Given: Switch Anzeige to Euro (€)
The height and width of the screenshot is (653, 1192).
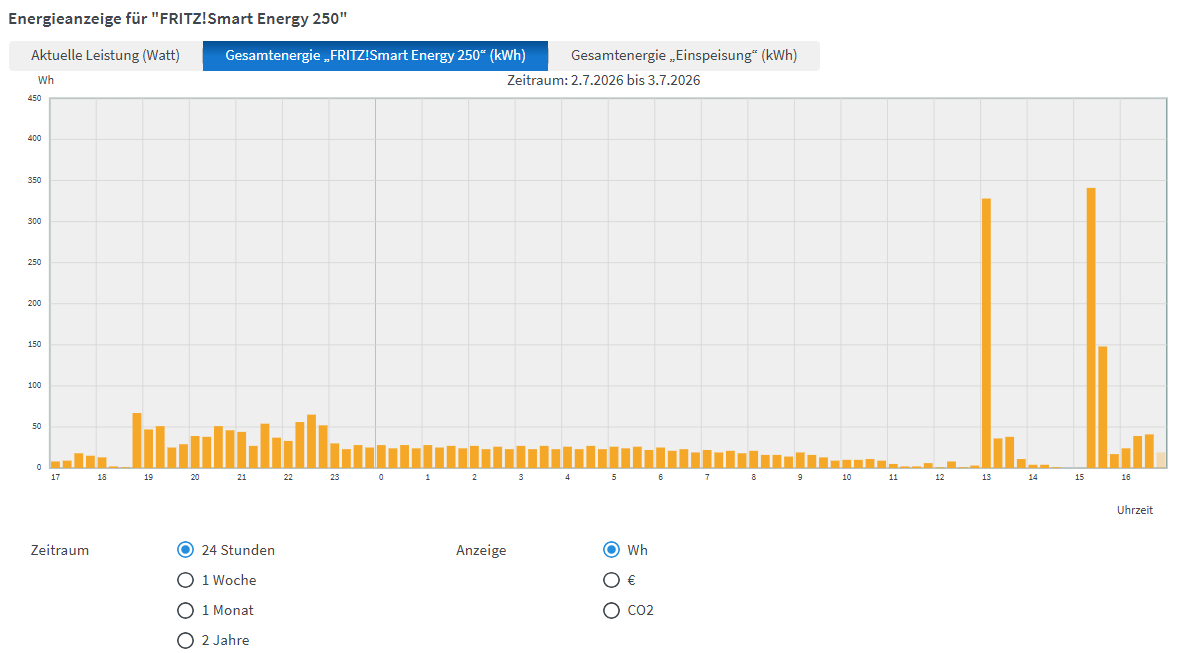Looking at the screenshot, I should pos(611,580).
